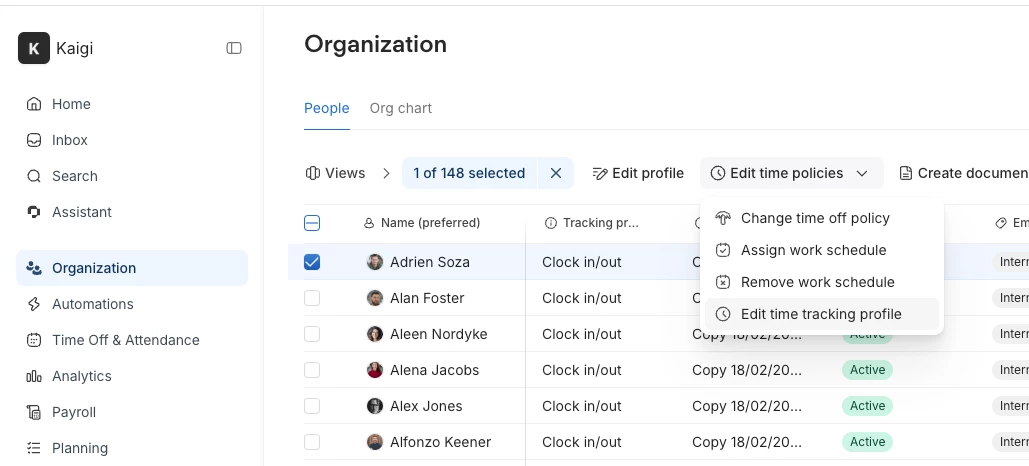Image resolution: width=1029 pixels, height=466 pixels.
Task: Select the Alan Foster row checkbox
Action: [312, 298]
